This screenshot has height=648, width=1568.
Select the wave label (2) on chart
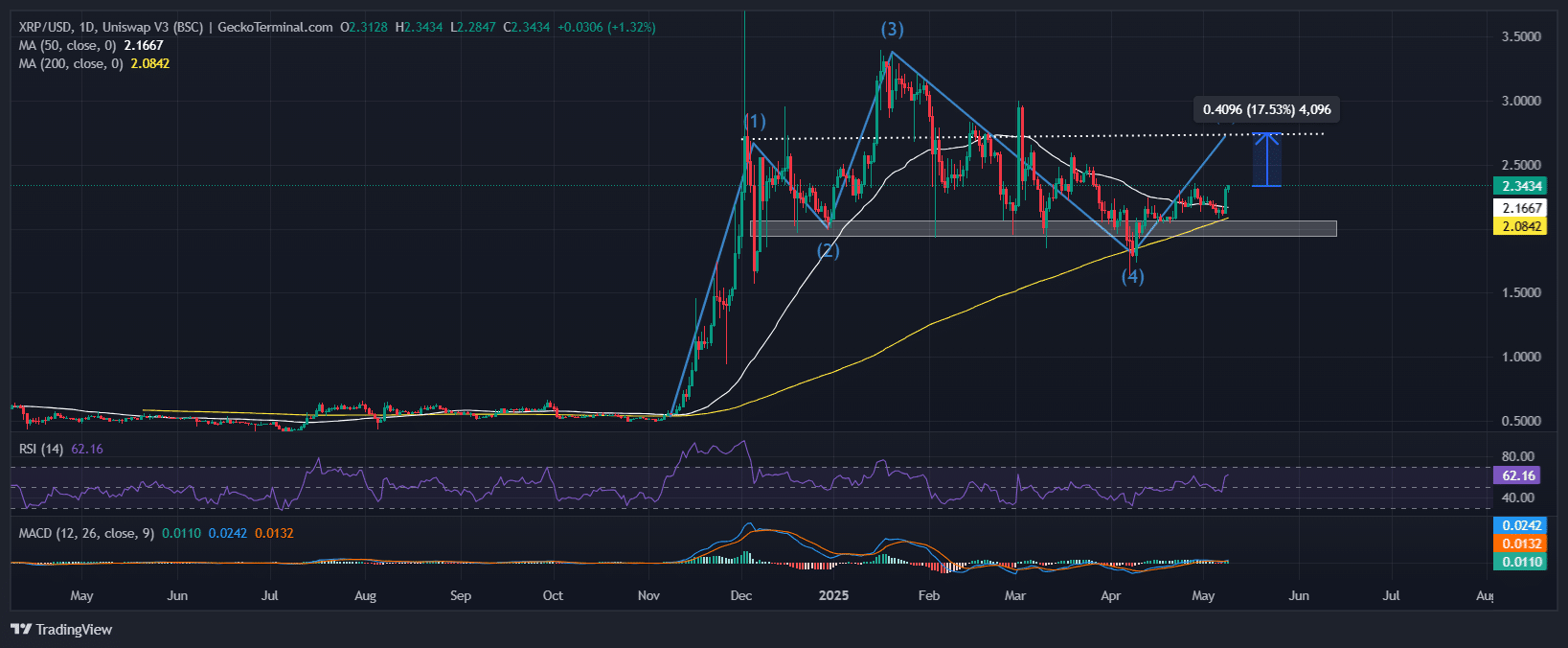[x=828, y=251]
